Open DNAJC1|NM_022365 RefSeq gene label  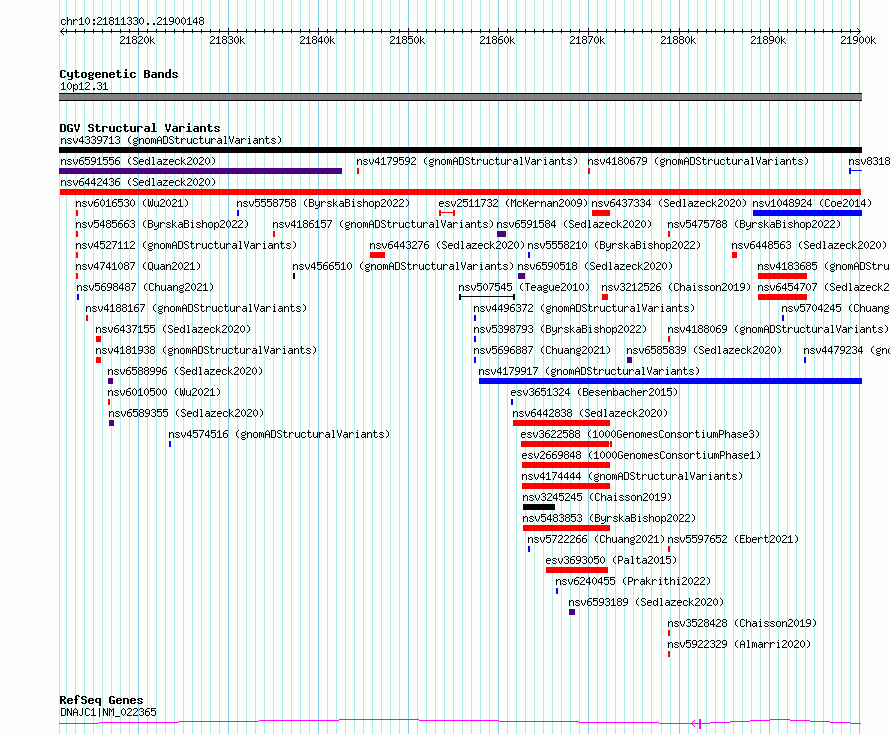[108, 712]
